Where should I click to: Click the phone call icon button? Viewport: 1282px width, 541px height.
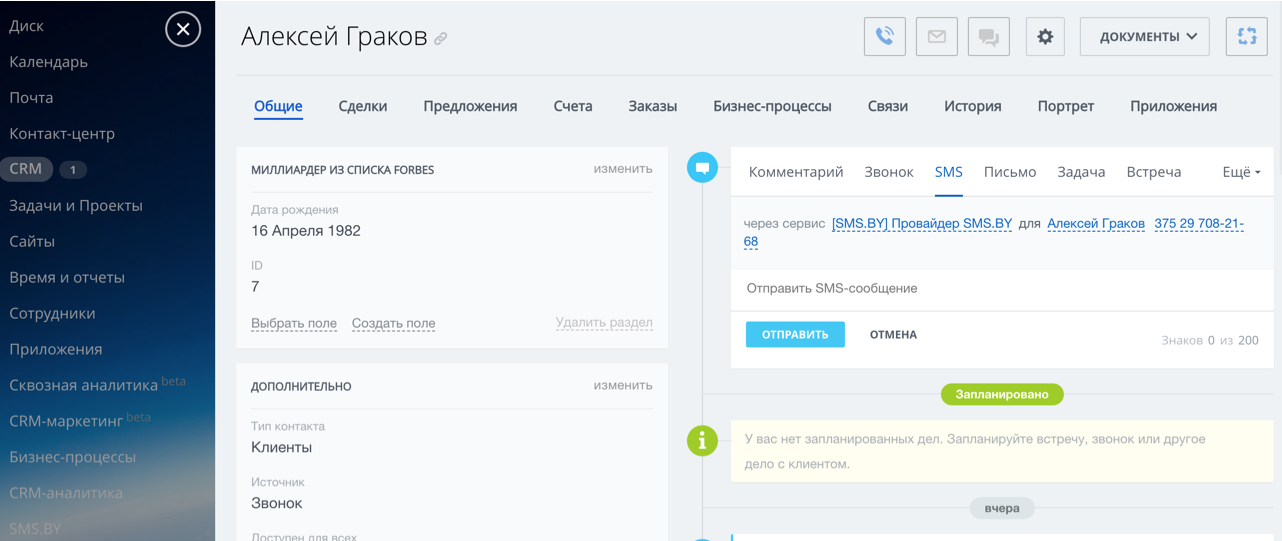point(885,37)
